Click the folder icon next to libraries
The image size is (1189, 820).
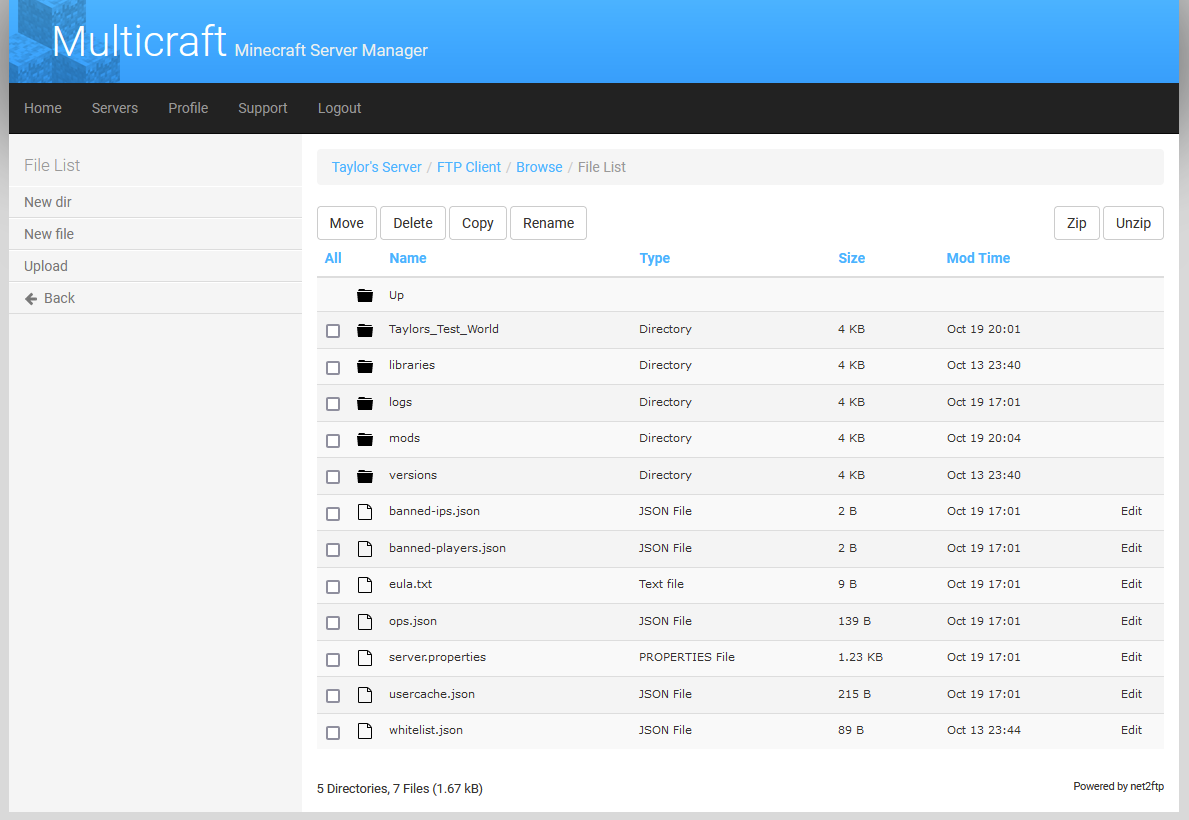(x=364, y=366)
